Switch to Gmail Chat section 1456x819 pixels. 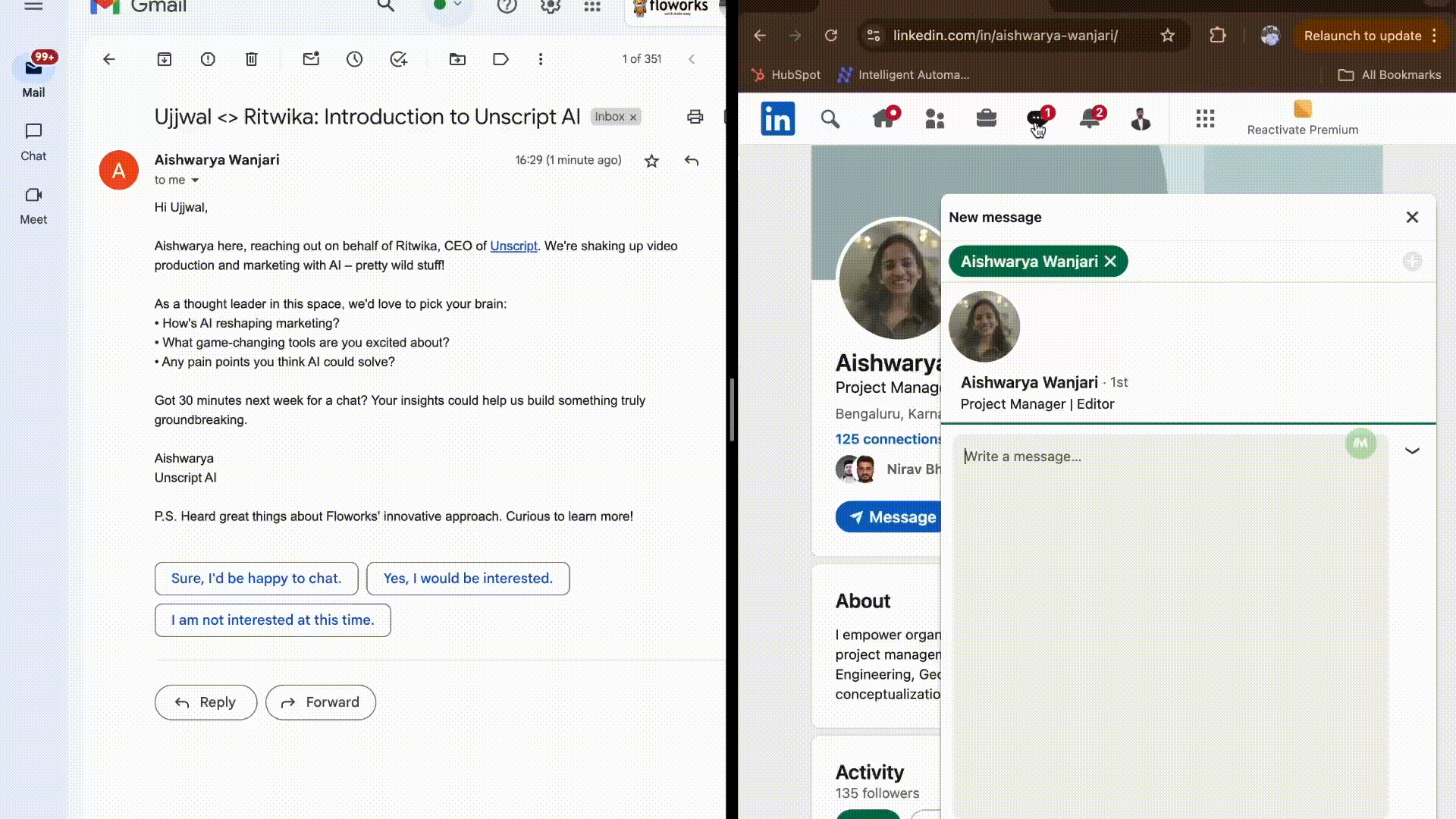(x=33, y=141)
